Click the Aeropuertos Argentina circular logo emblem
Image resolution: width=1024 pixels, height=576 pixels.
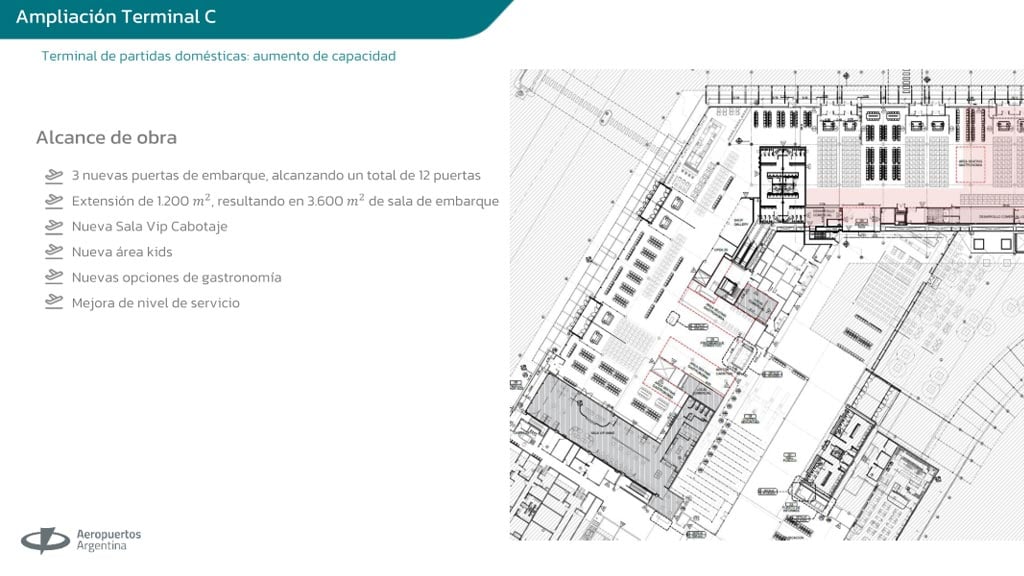(45, 538)
